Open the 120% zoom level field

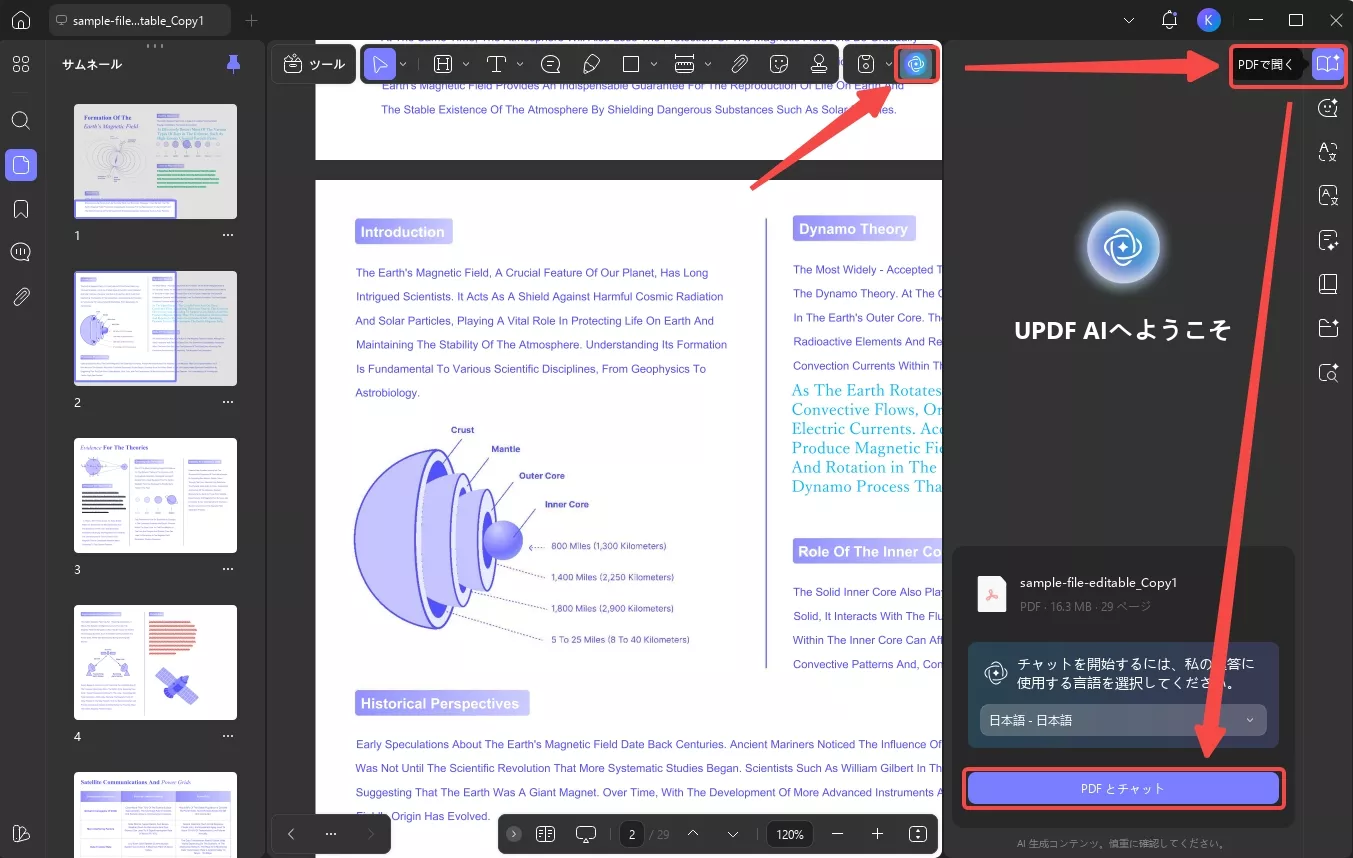(790, 834)
